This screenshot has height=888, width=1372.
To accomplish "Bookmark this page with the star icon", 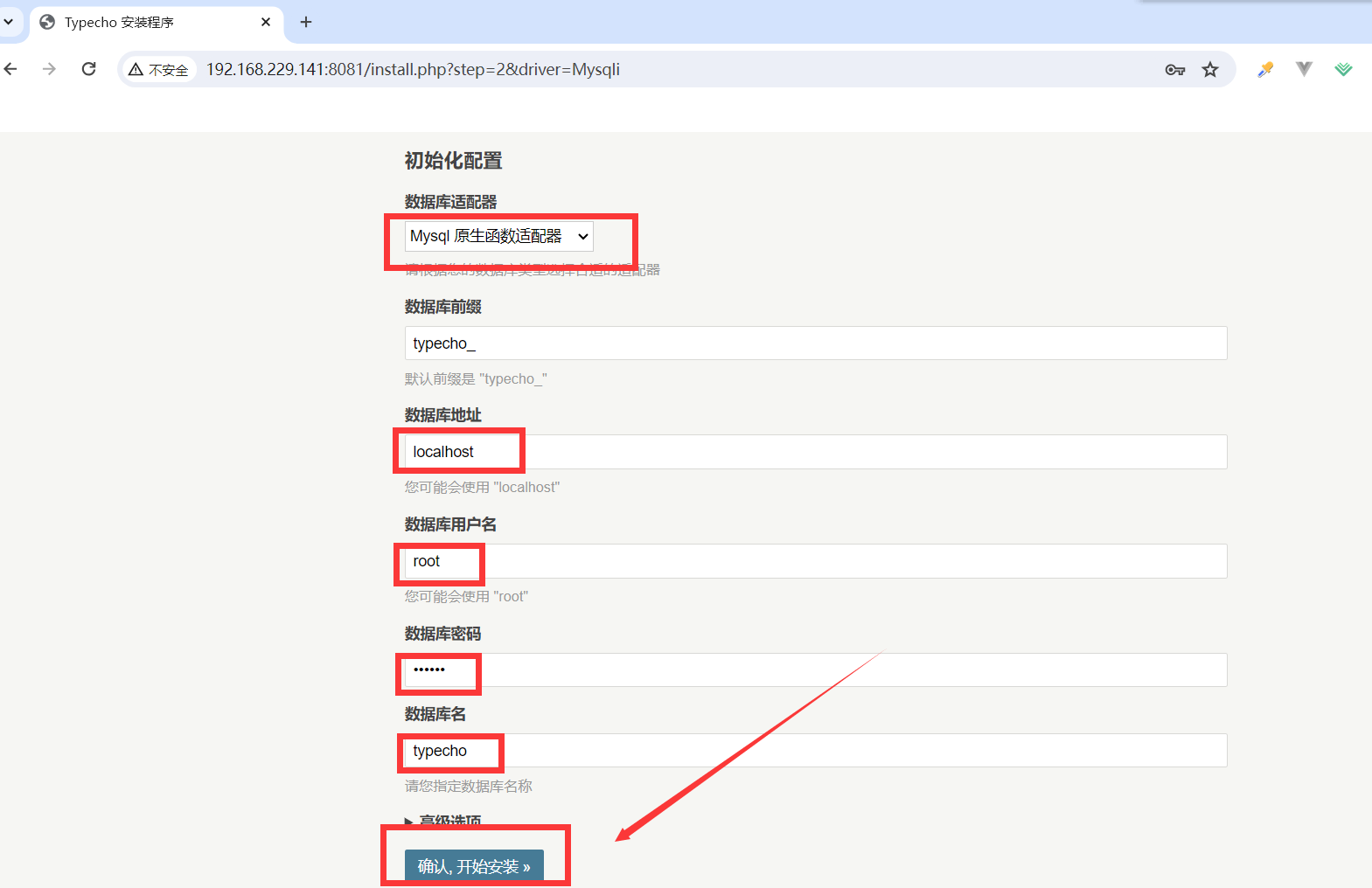I will click(x=1210, y=70).
